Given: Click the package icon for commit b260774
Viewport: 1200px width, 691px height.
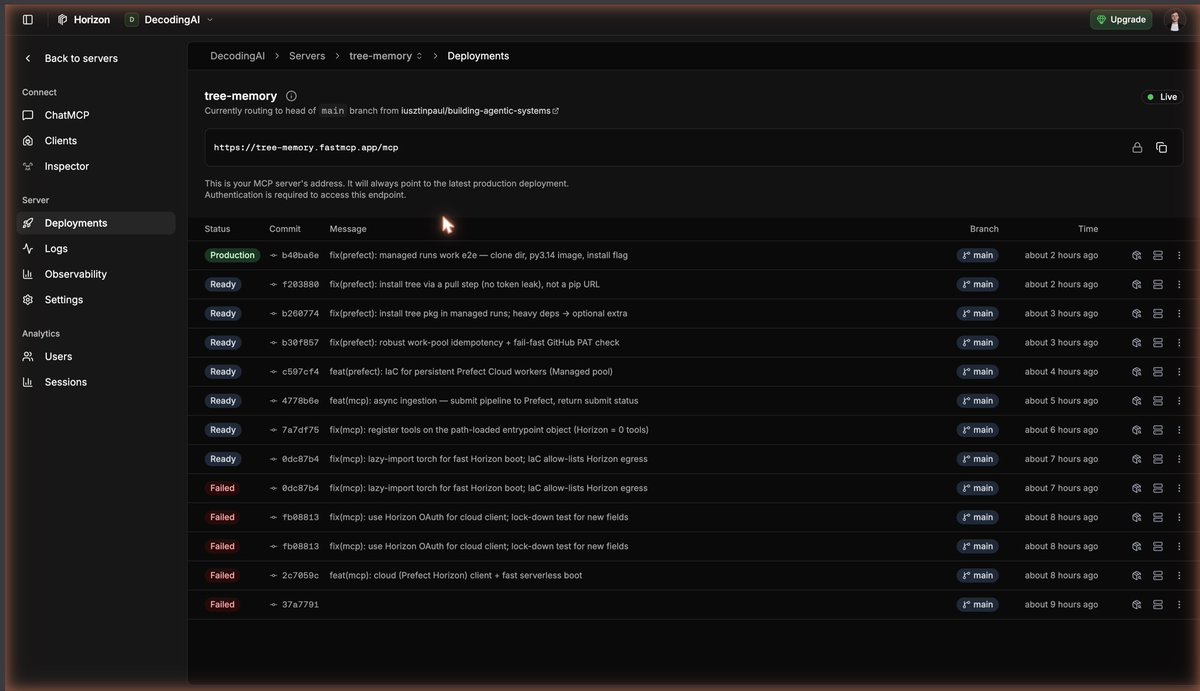Looking at the screenshot, I should (1137, 313).
